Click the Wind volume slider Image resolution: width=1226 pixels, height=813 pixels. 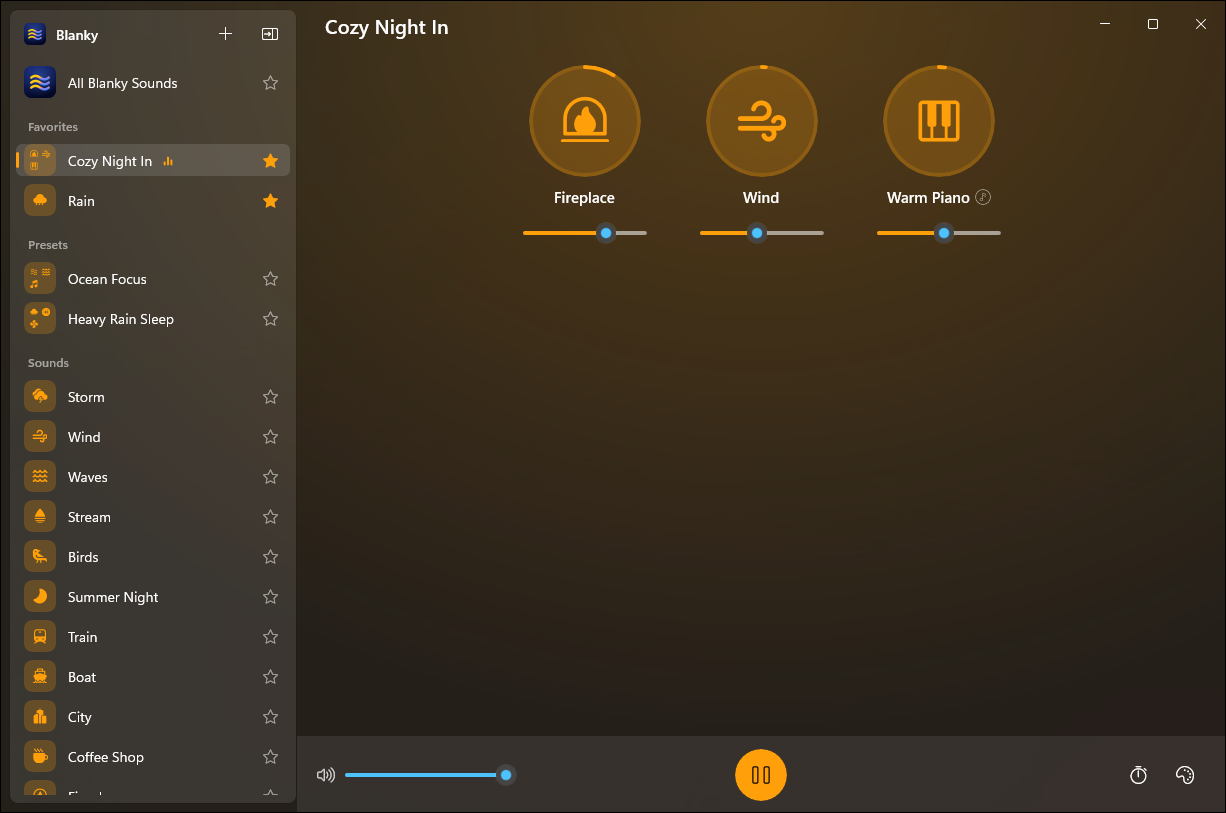point(762,233)
